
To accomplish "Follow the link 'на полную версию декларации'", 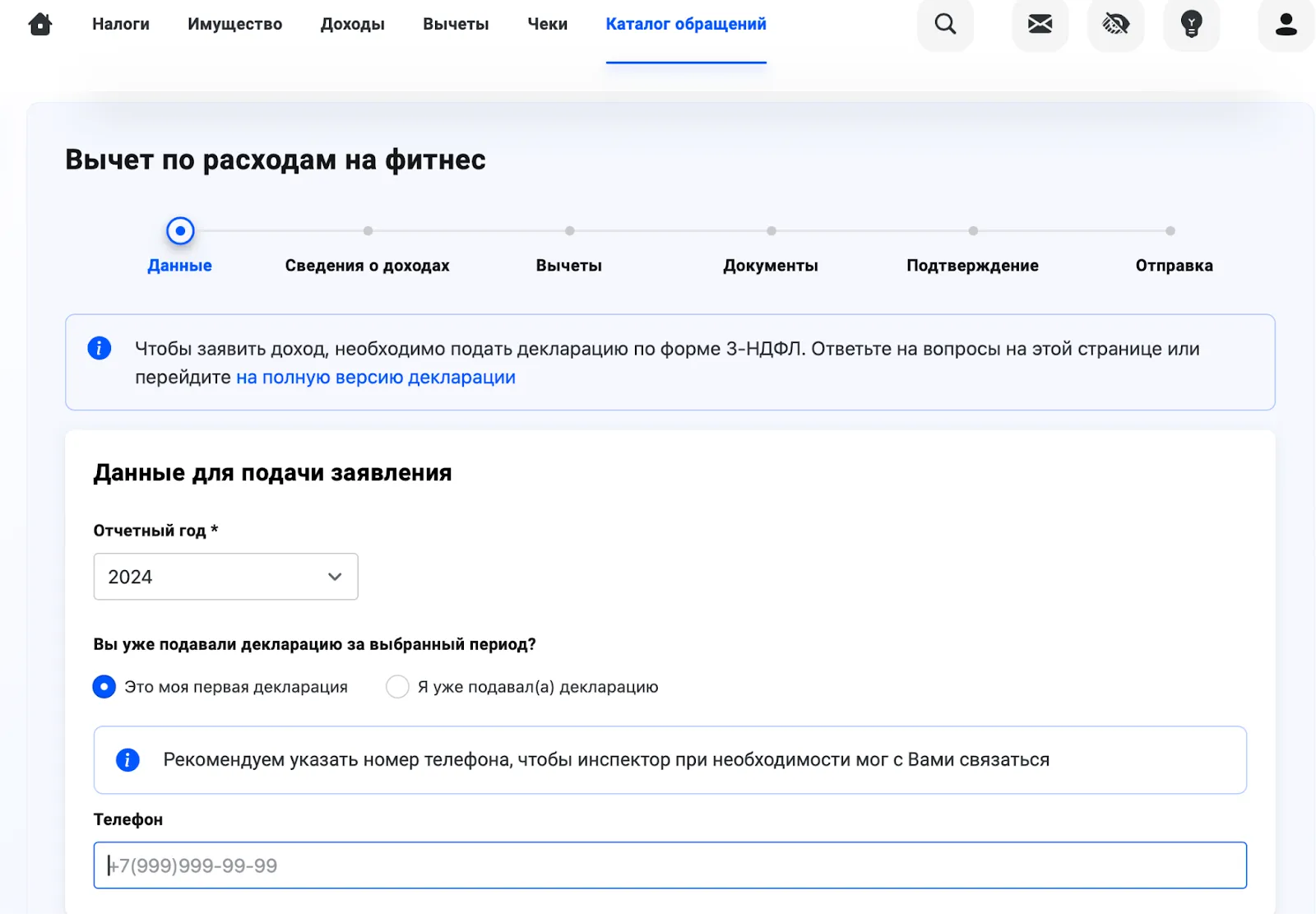I will [375, 377].
